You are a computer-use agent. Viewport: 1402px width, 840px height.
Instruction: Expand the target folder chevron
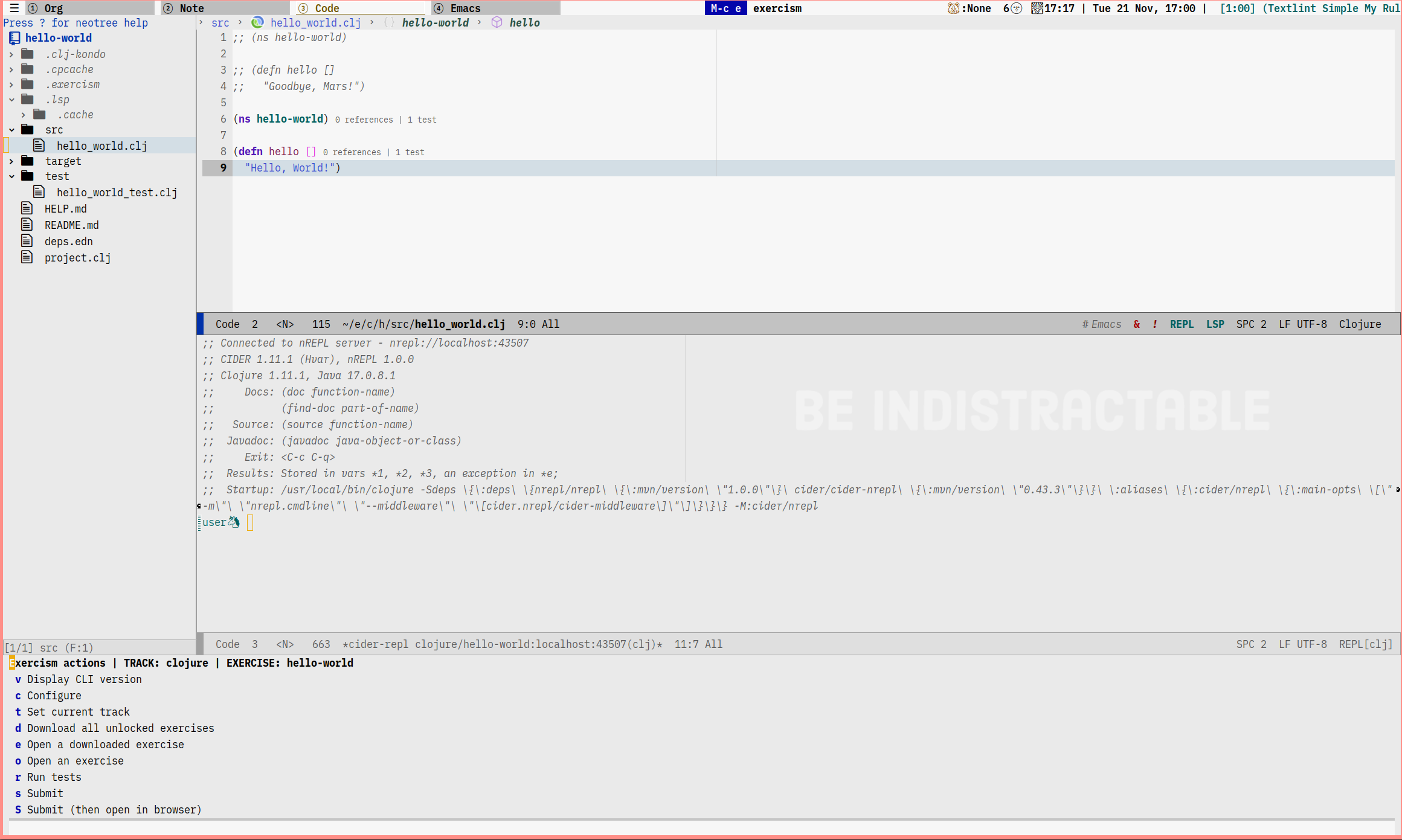click(11, 161)
